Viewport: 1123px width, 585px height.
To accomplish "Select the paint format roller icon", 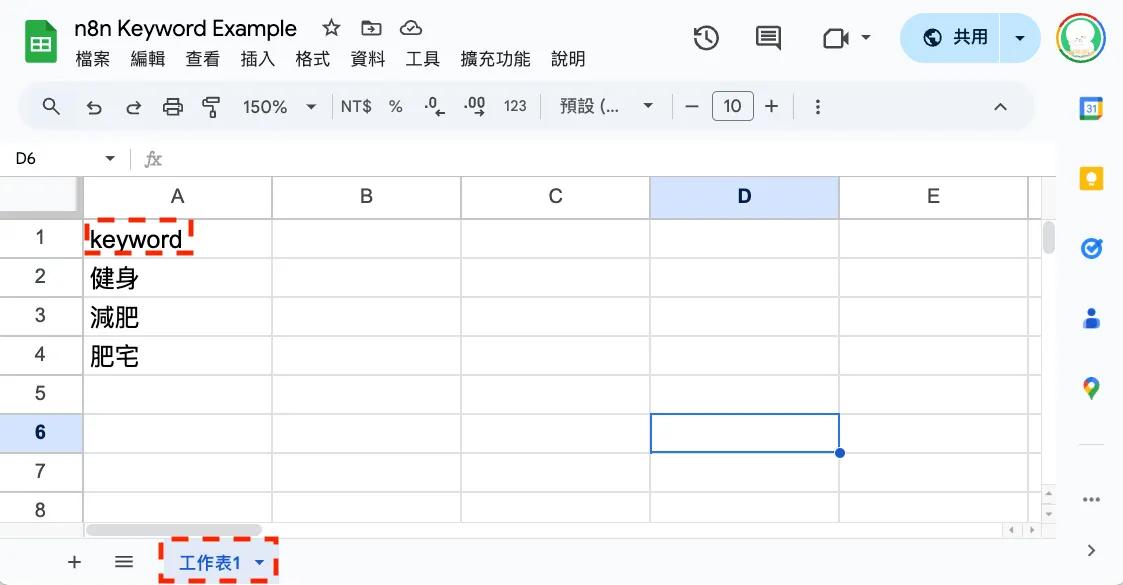I will click(211, 107).
